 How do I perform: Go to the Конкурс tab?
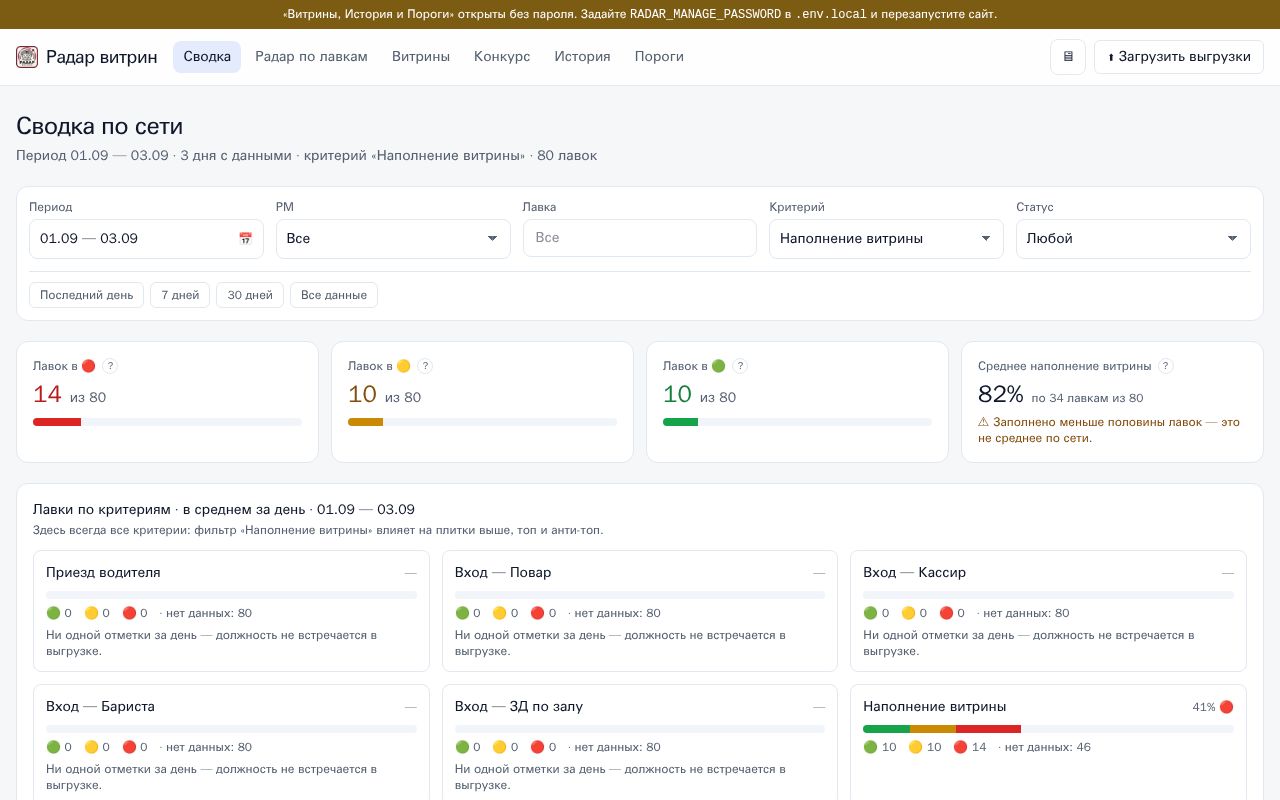click(502, 57)
